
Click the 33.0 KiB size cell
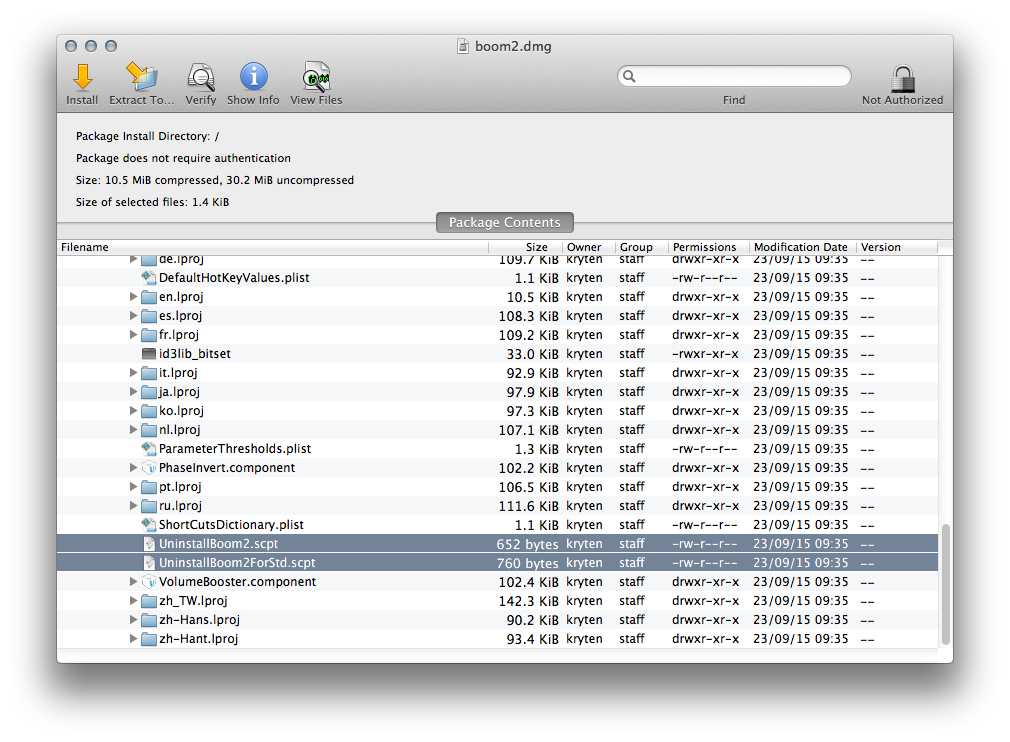click(532, 354)
